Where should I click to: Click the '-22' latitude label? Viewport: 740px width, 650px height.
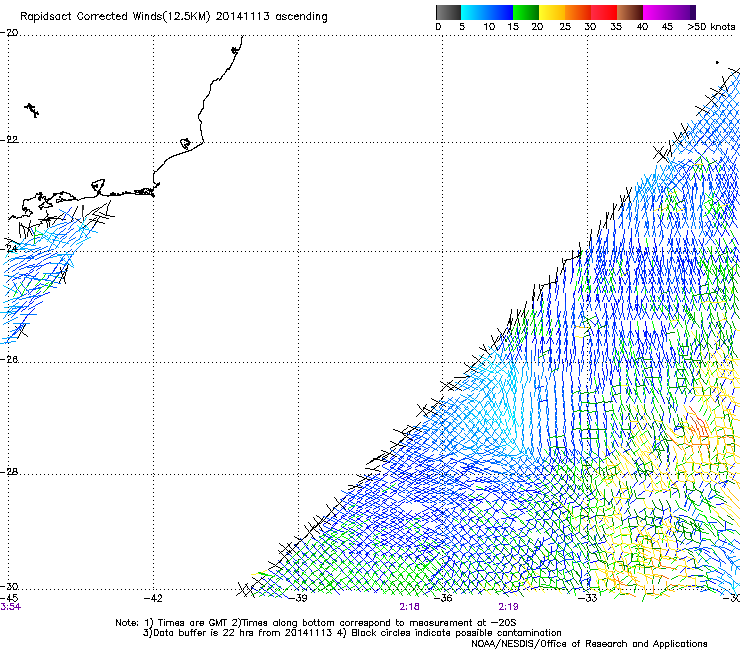coord(9,140)
